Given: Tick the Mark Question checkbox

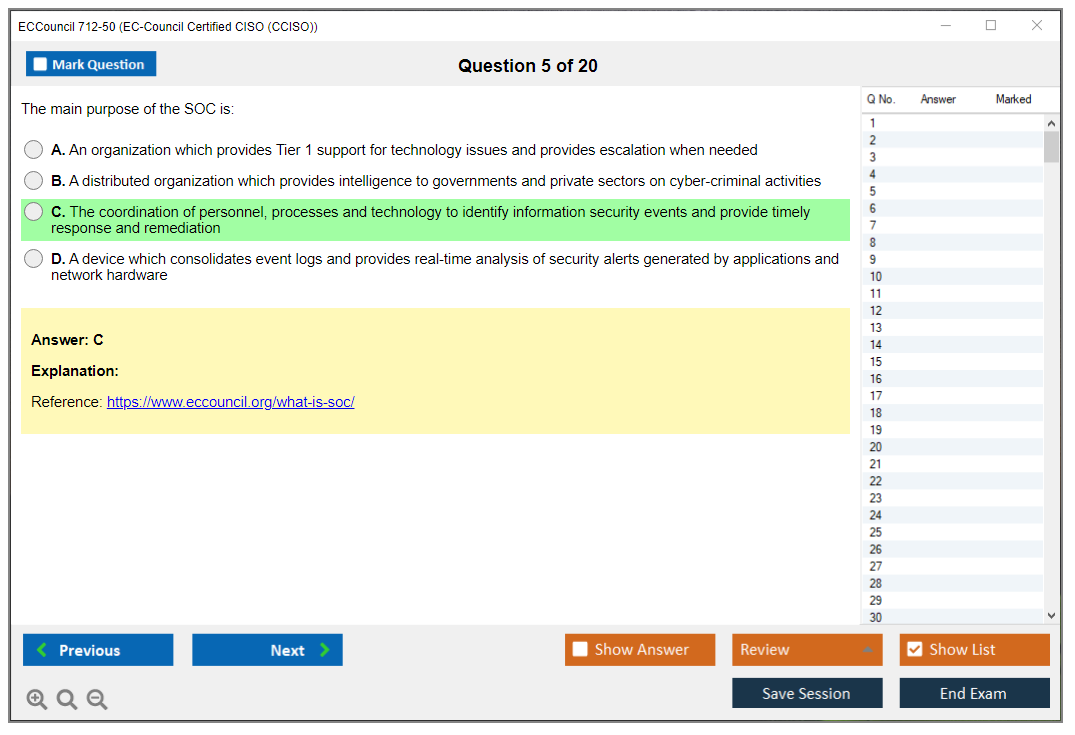Looking at the screenshot, I should coord(41,65).
